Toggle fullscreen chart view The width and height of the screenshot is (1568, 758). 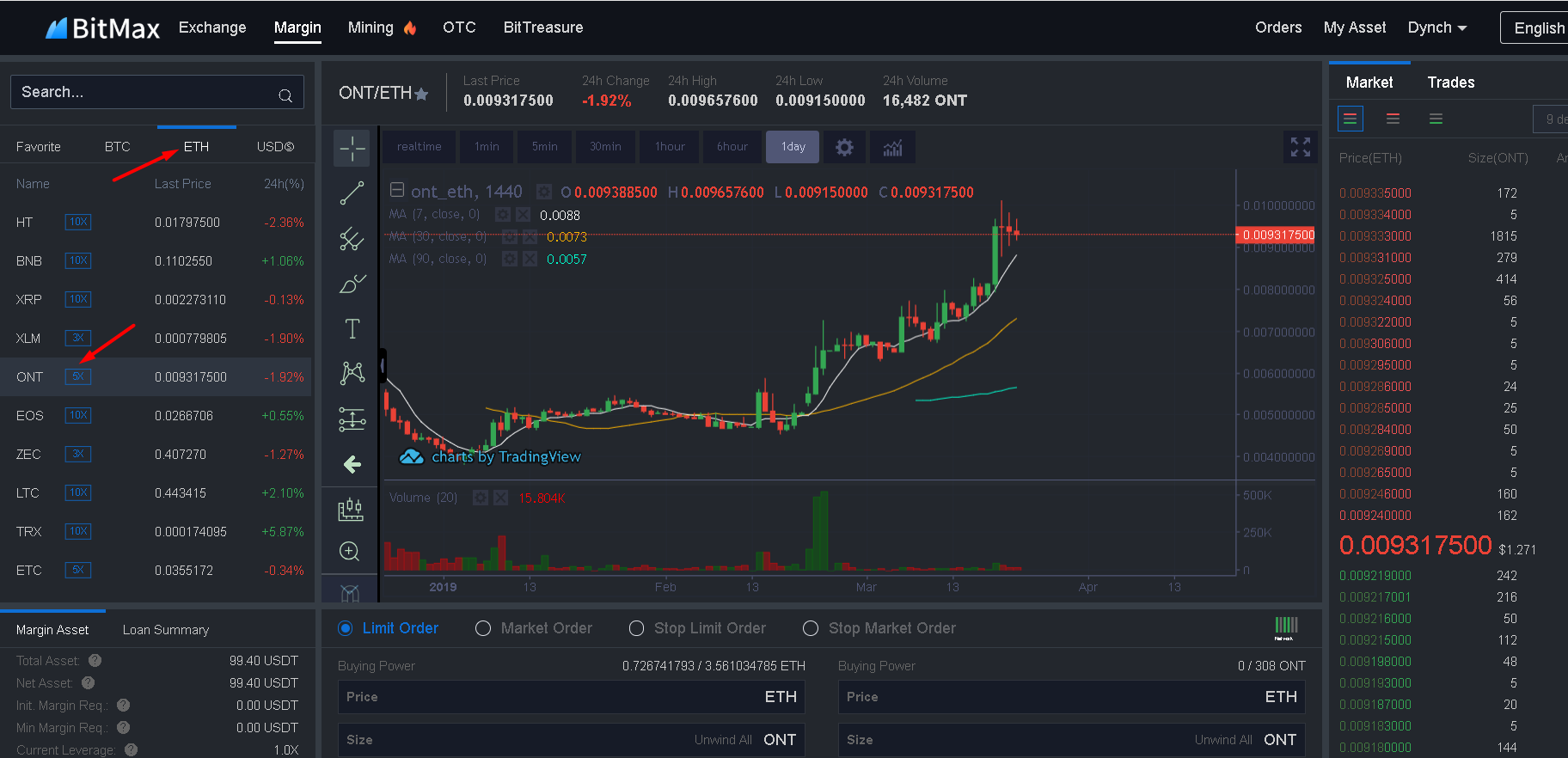click(x=1301, y=147)
